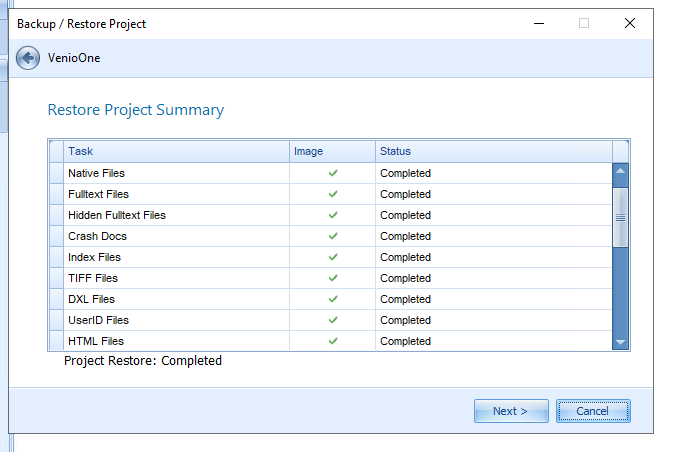Grab the vertical scrollbar thumb
Viewport: 678px width, 452px height.
coord(620,218)
